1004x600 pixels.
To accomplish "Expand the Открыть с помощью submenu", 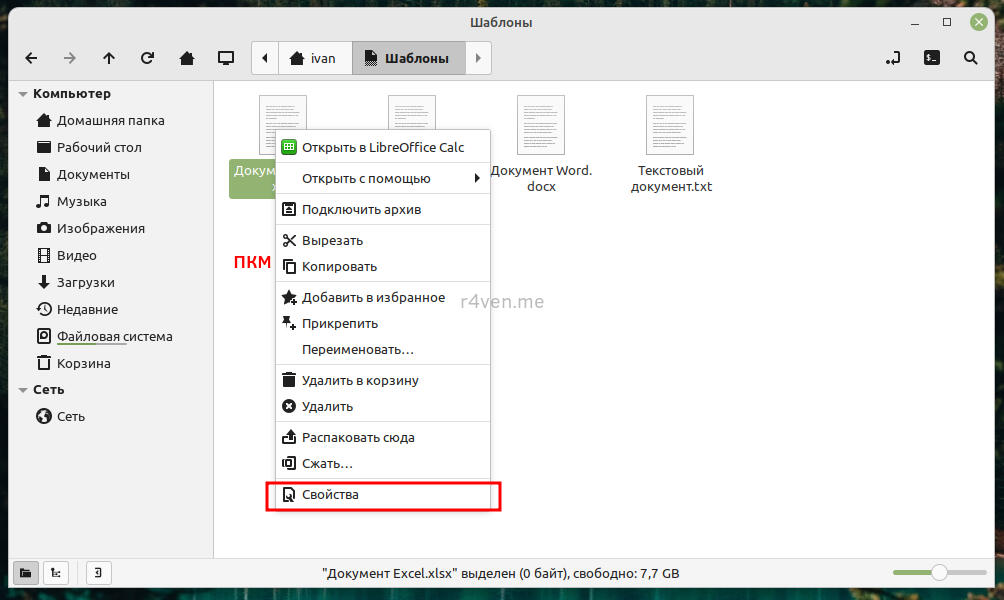I will coord(382,179).
